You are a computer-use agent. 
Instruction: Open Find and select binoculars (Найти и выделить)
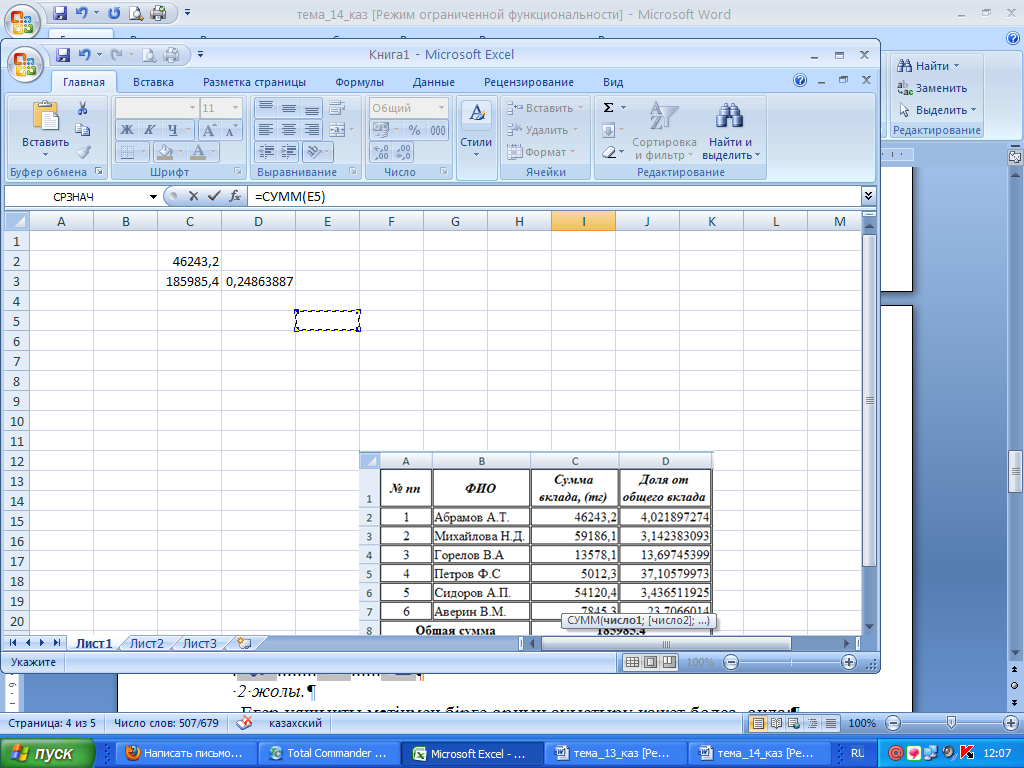[730, 131]
